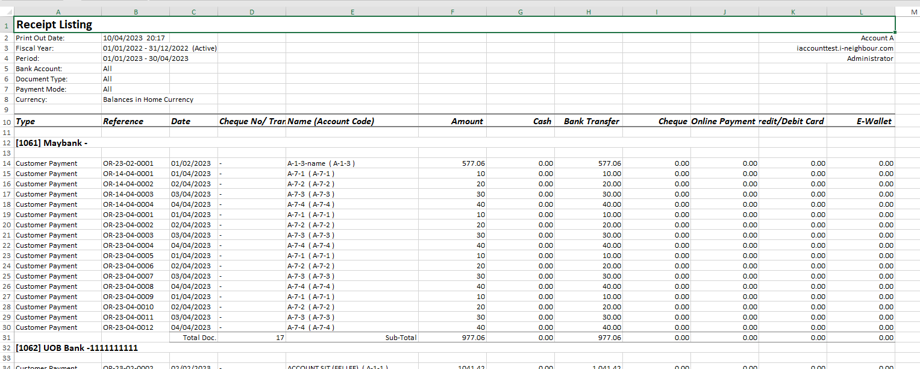Select the Receipt Listing title cell
This screenshot has width=920, height=369.
click(x=455, y=25)
